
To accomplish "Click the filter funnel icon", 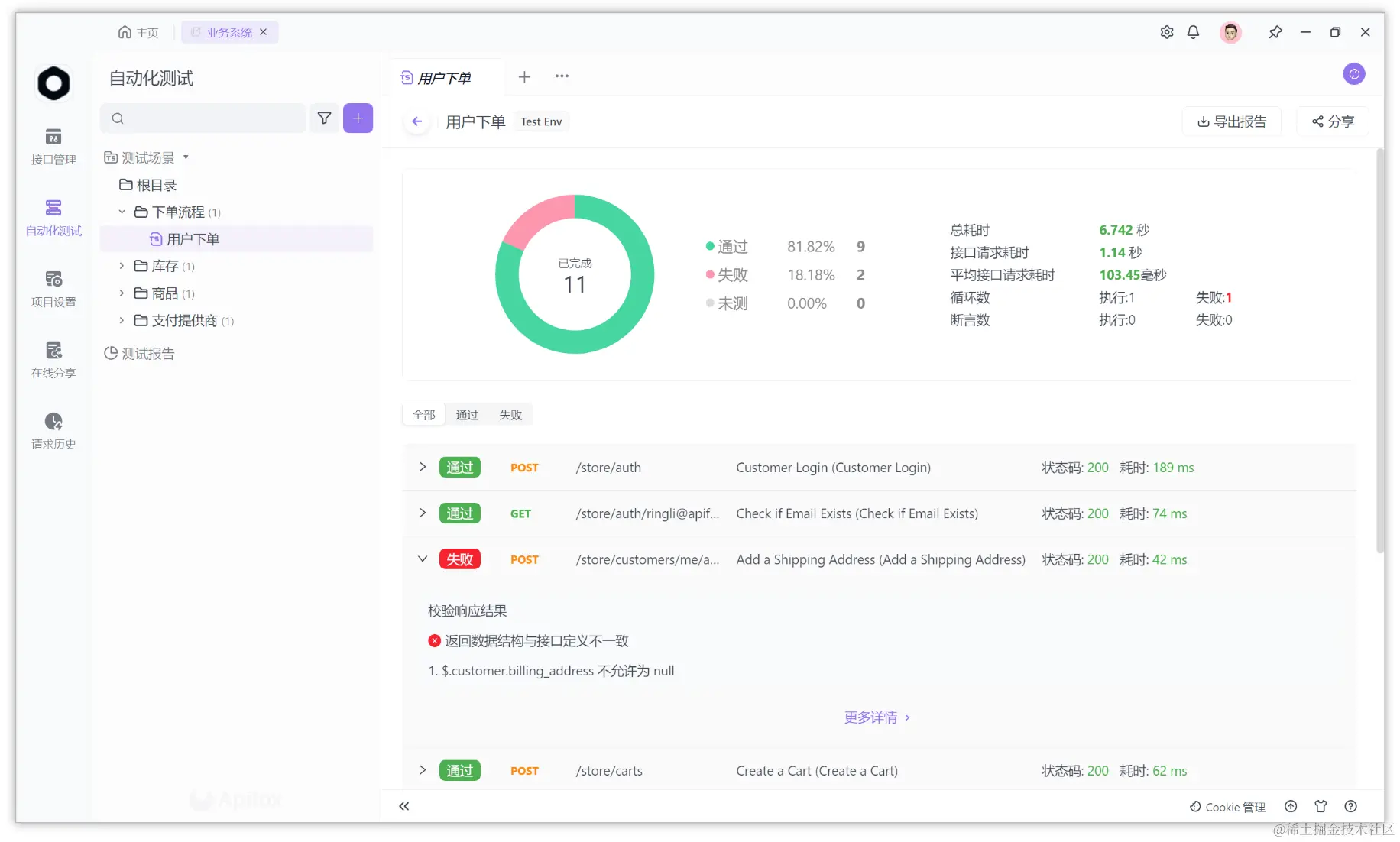I will pos(324,118).
